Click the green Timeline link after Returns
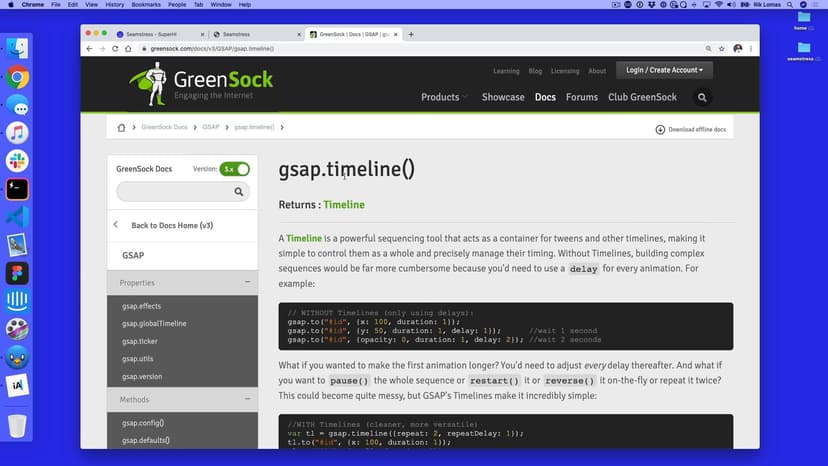Image resolution: width=828 pixels, height=466 pixels. click(343, 205)
